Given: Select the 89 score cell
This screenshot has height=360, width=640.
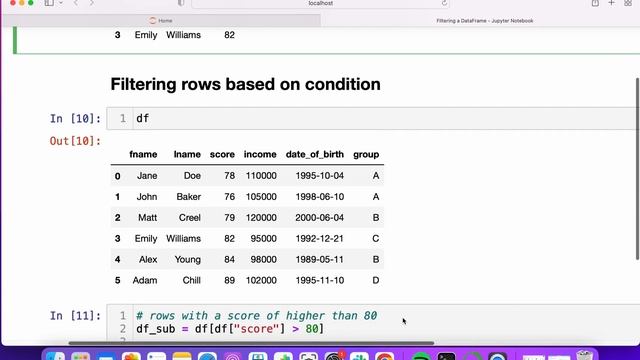Looking at the screenshot, I should (229, 280).
